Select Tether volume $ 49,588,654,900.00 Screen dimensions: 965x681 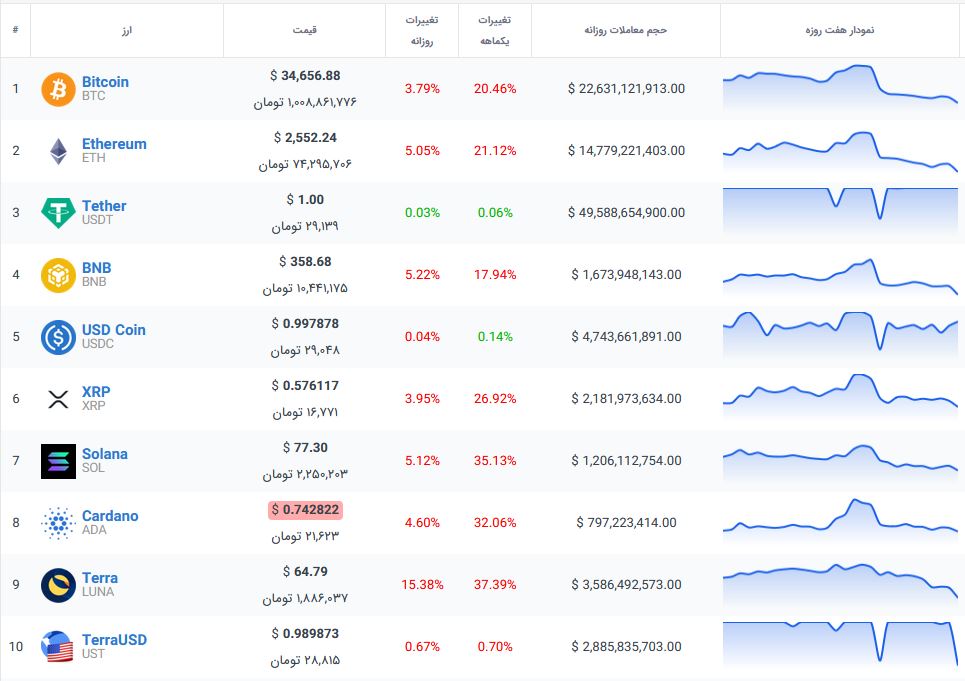click(627, 213)
